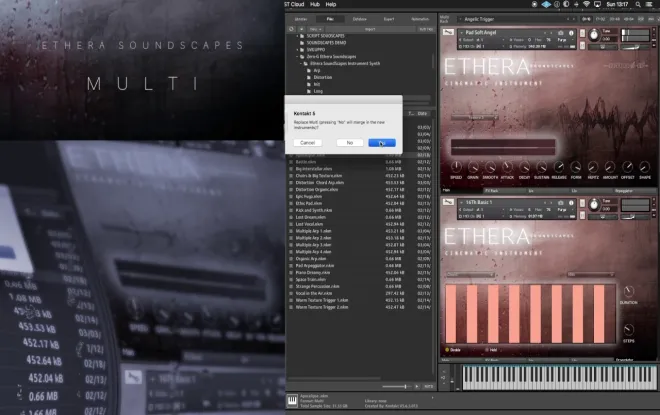Screen dimensions: 660x415
Task: Click snapshot camera icon on Pad Soft Angel
Action: [561, 33]
